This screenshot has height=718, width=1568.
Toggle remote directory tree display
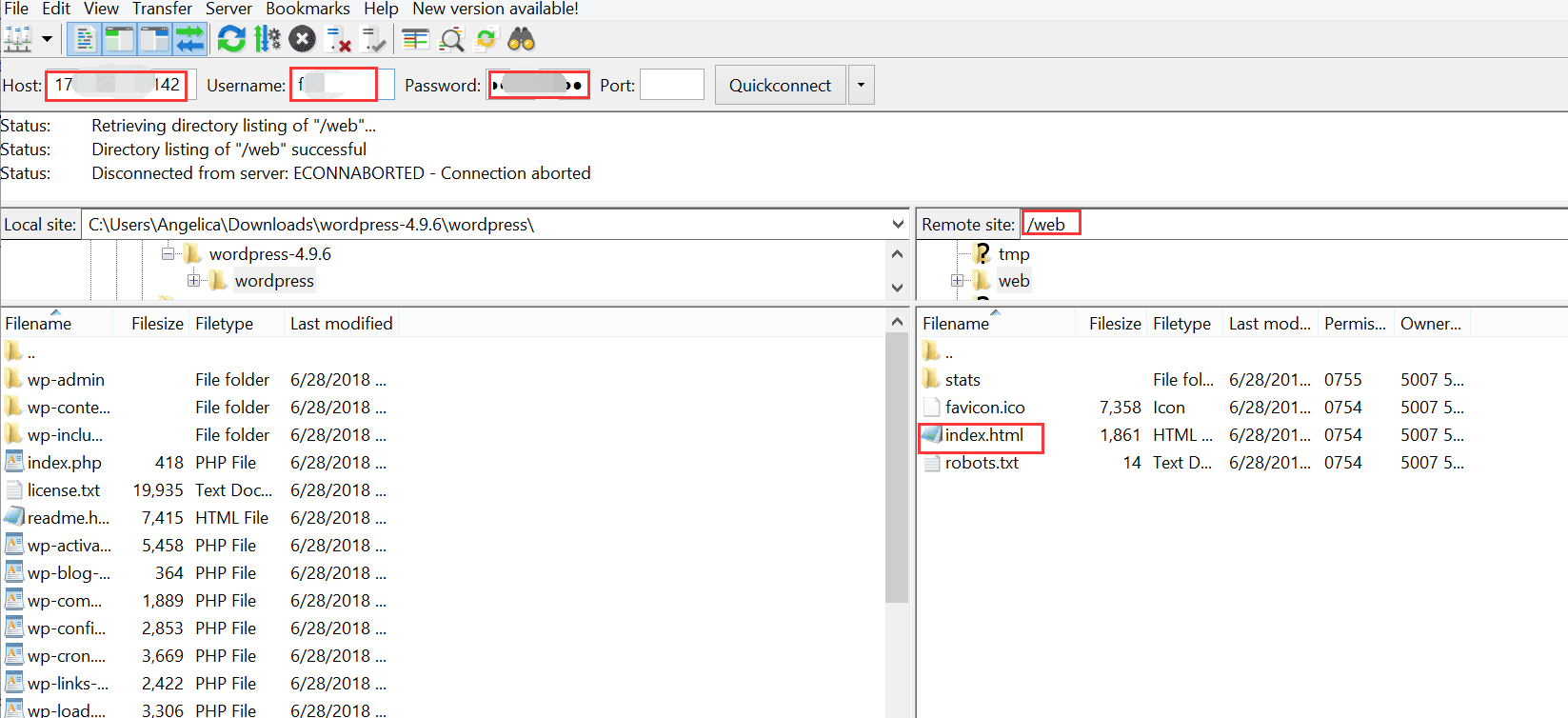154,40
